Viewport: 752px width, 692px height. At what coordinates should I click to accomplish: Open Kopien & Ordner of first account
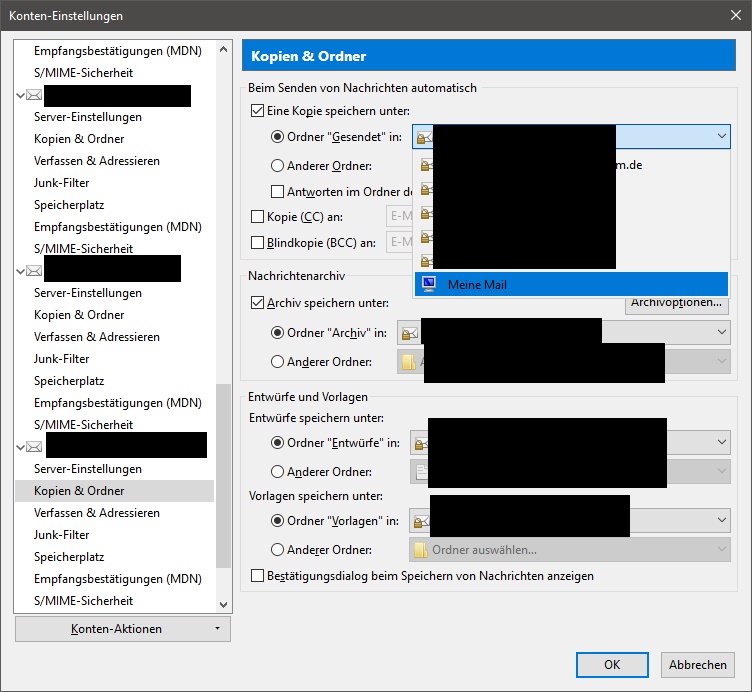click(79, 139)
